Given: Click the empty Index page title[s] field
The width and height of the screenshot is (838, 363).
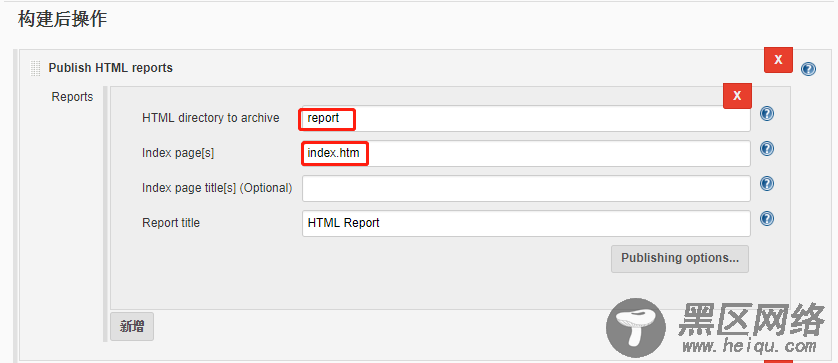Looking at the screenshot, I should tap(526, 188).
